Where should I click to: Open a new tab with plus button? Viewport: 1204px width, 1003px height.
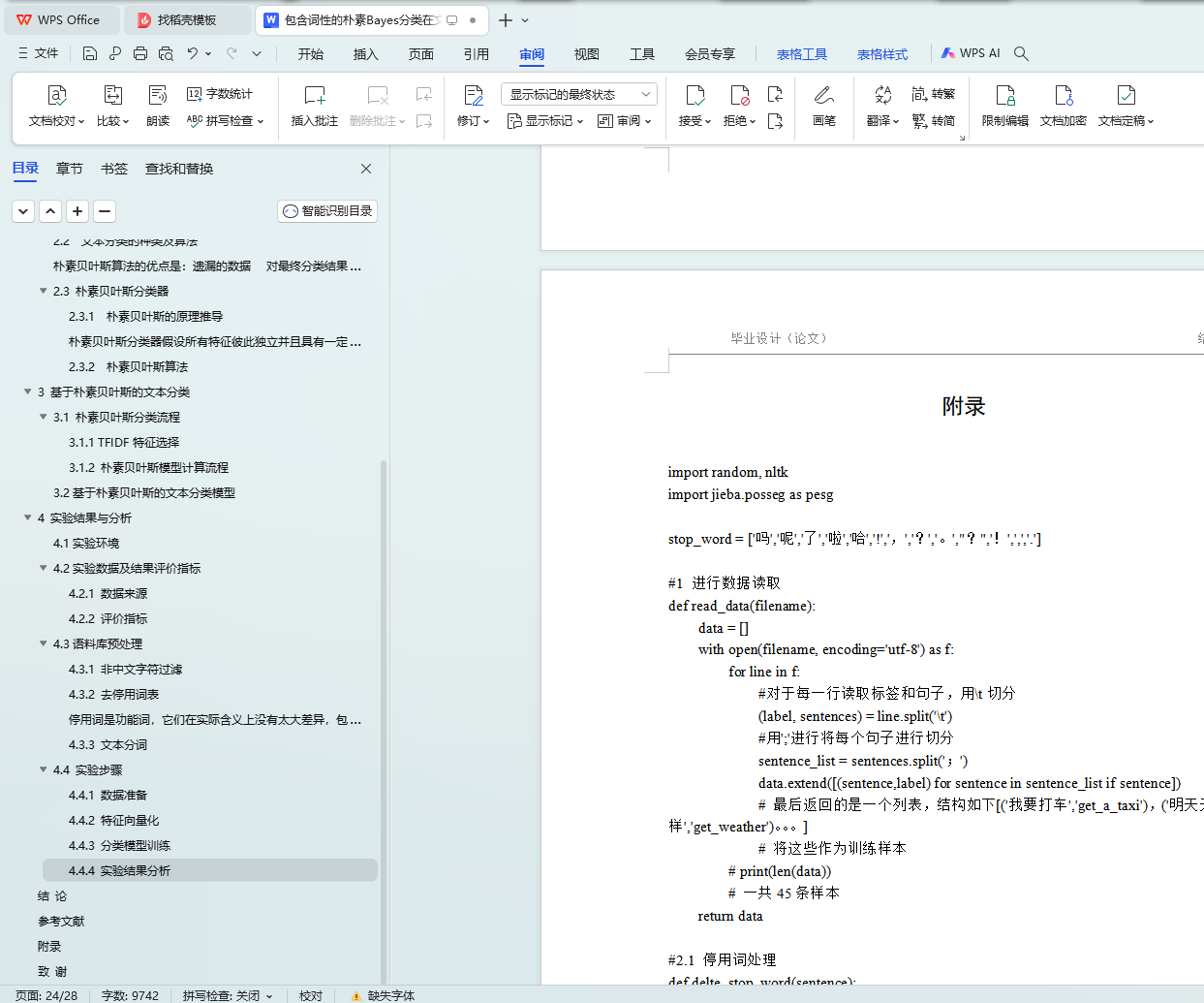(506, 19)
